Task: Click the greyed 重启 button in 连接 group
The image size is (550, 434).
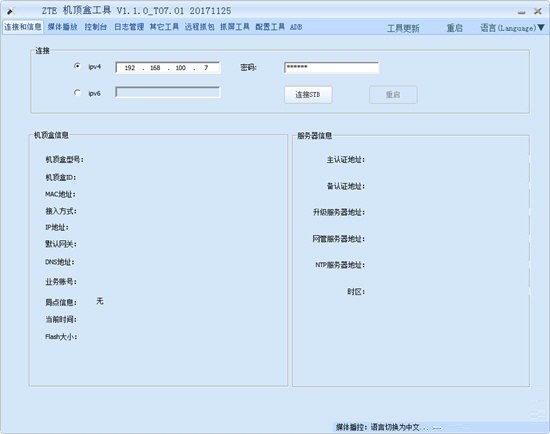Action: 393,95
